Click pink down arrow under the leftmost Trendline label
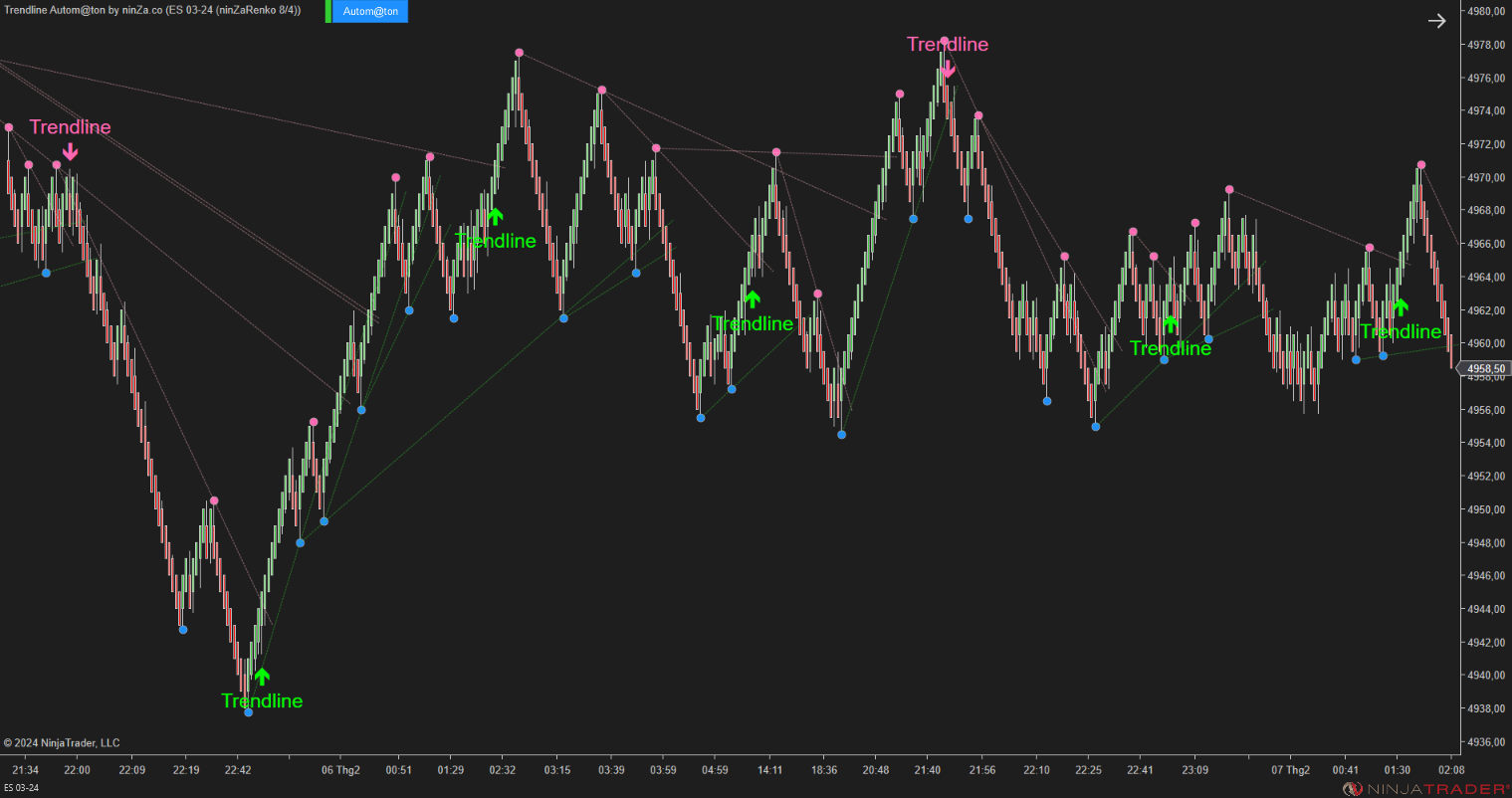 tap(70, 151)
